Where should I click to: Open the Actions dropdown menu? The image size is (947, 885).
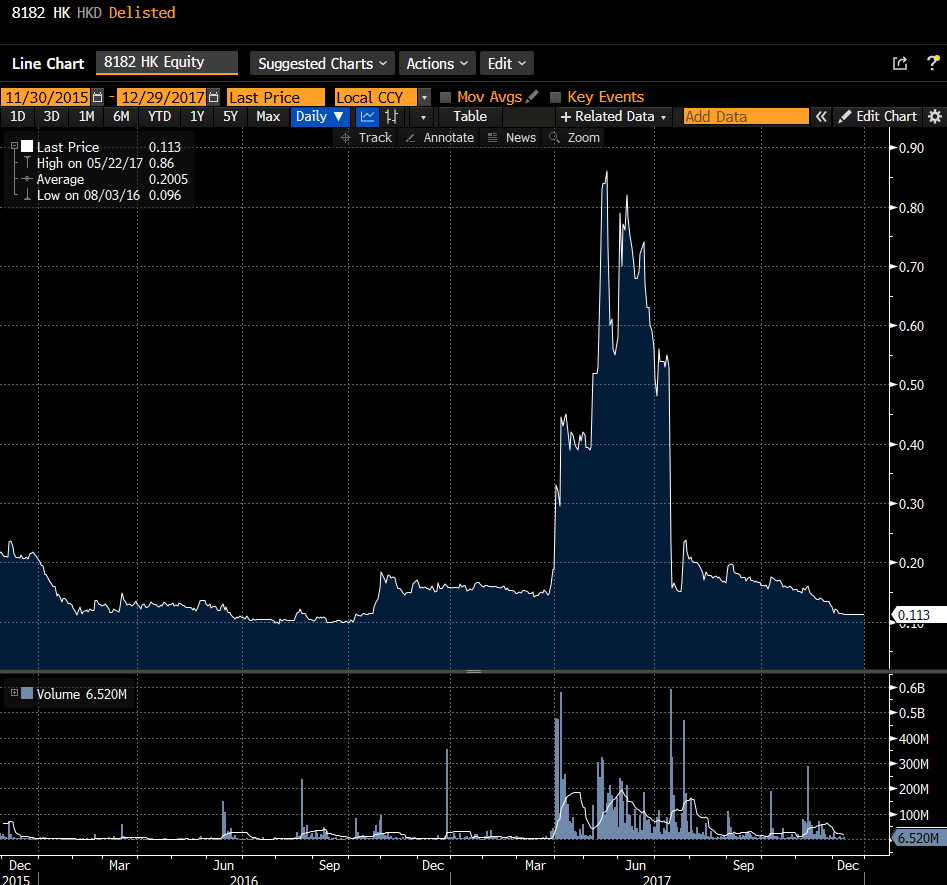click(x=437, y=63)
